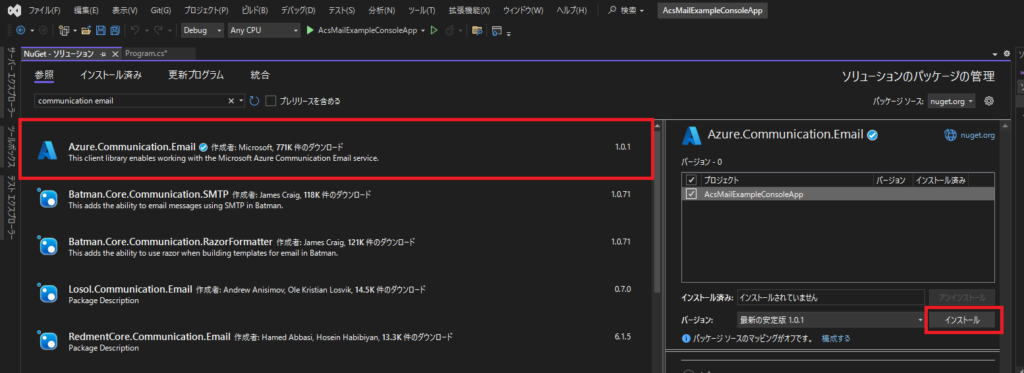Click the navigate backward arrow icon
Screen dimensions: 1024x373
click(20, 31)
